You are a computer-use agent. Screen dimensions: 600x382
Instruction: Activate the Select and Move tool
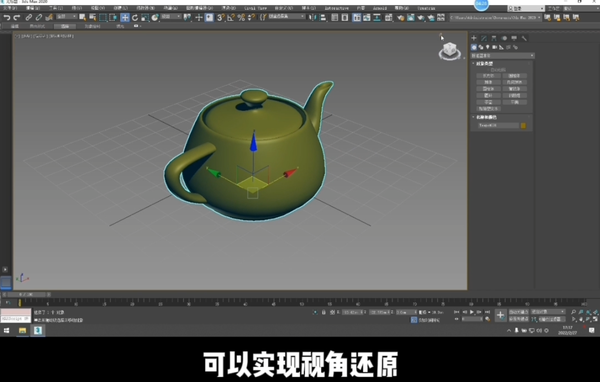pos(125,17)
